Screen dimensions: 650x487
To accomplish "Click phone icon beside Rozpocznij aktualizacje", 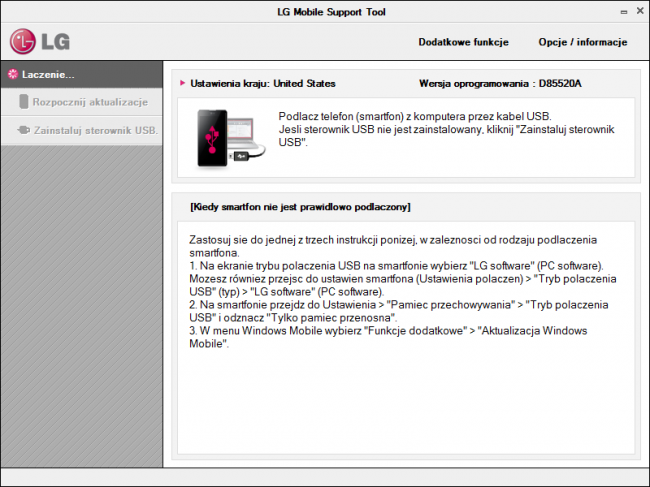I will [x=24, y=102].
